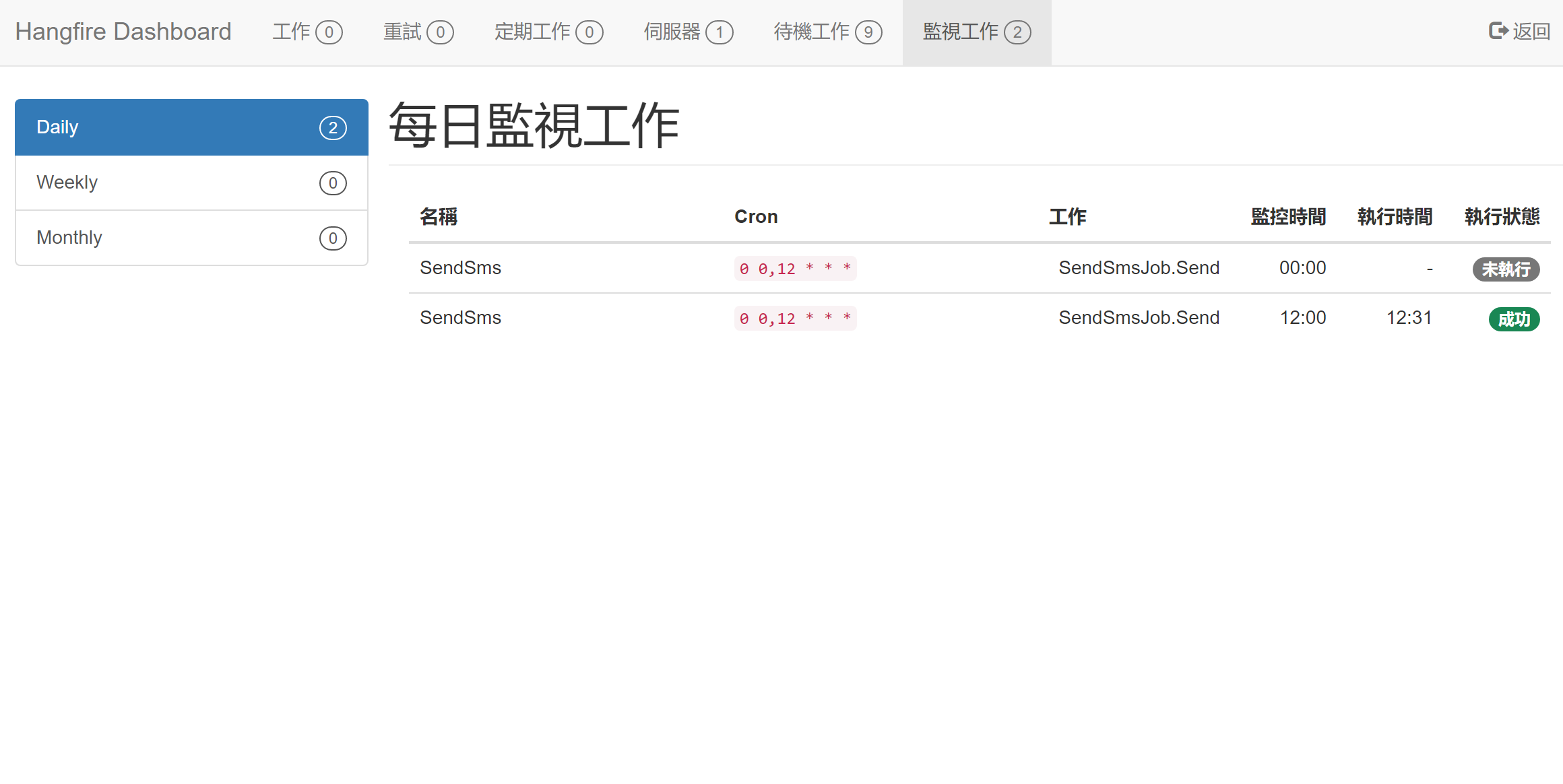Click the 伺服器 count badge showing 1

(x=720, y=32)
